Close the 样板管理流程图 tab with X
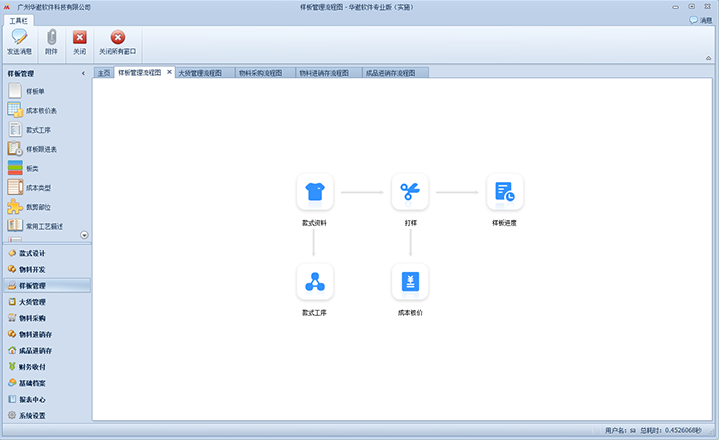Viewport: 719px width, 441px height. coord(169,72)
